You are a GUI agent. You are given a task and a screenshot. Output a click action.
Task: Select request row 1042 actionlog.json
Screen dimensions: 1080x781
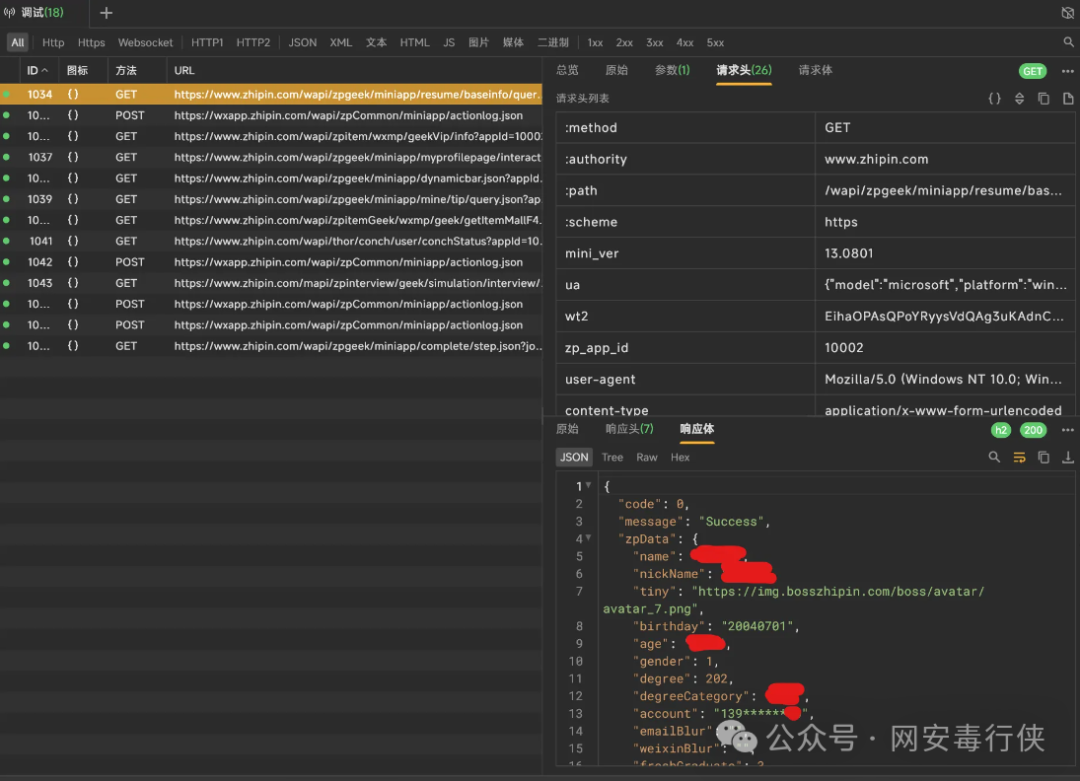point(271,262)
